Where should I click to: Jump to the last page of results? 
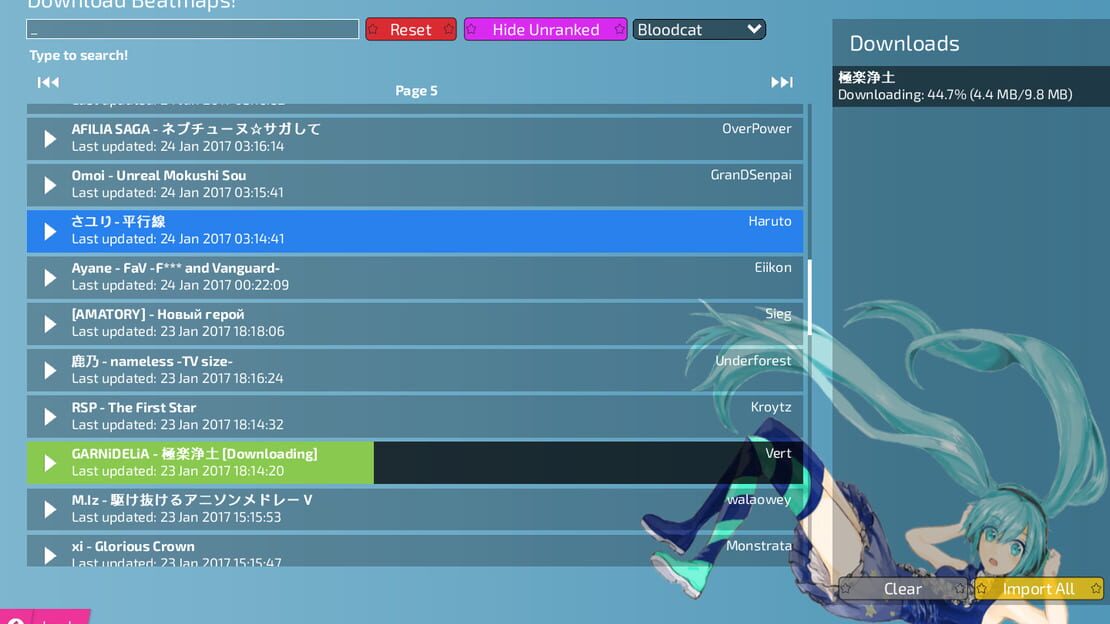pos(782,82)
